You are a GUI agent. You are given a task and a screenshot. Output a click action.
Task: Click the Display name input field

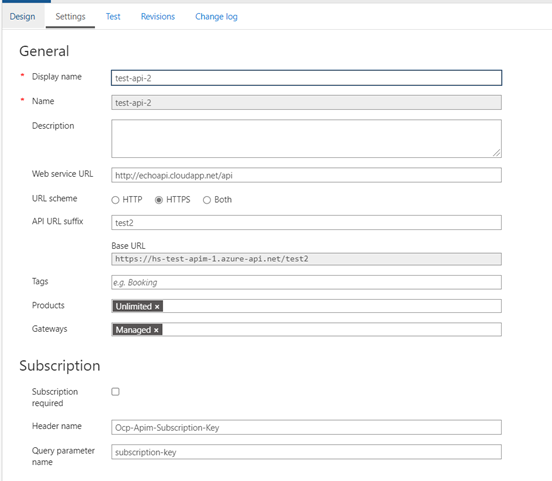click(306, 78)
